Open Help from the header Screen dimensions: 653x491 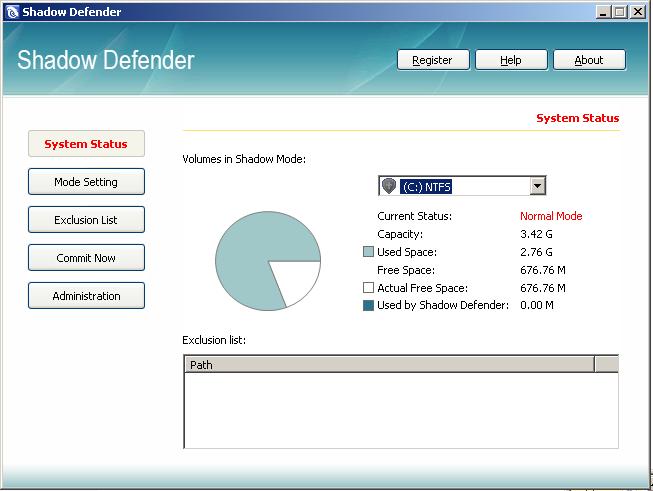[x=511, y=60]
